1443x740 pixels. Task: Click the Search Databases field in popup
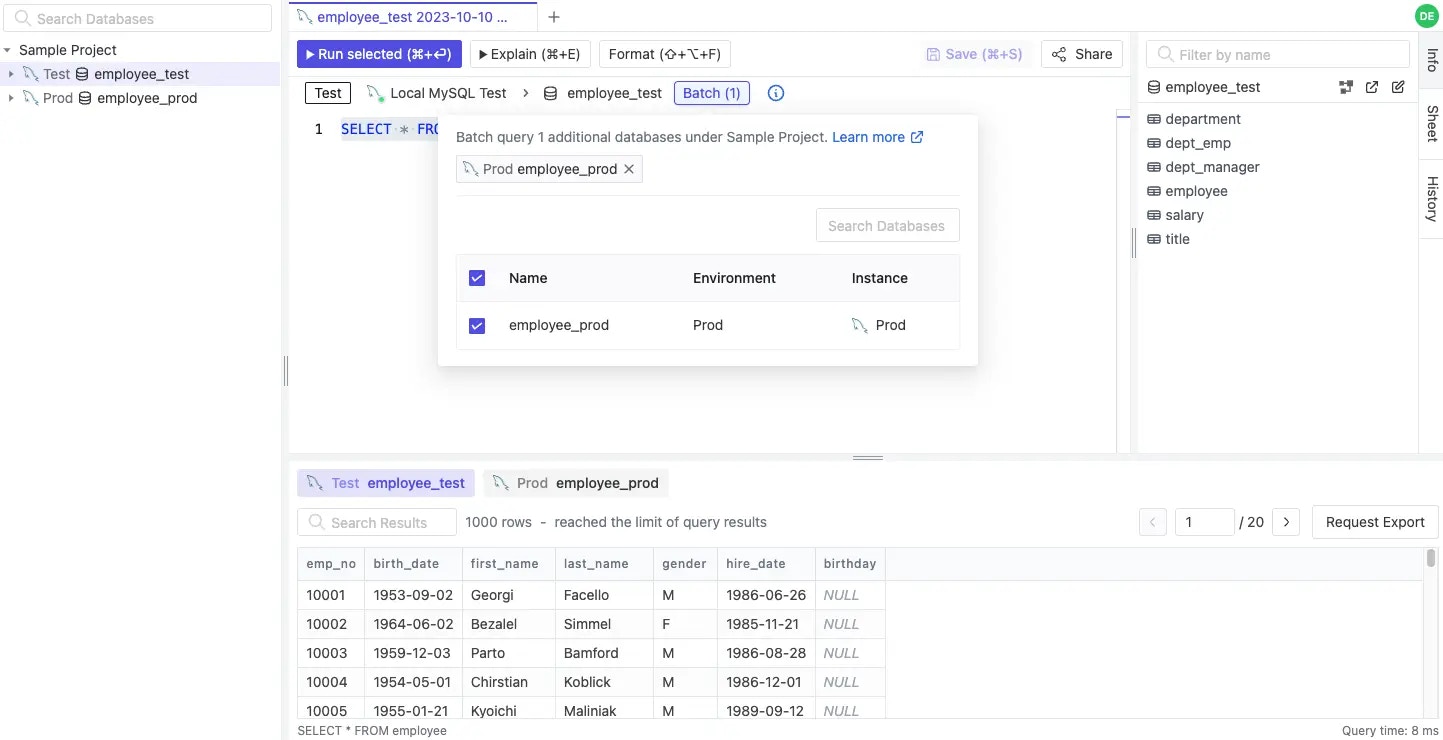tap(887, 226)
